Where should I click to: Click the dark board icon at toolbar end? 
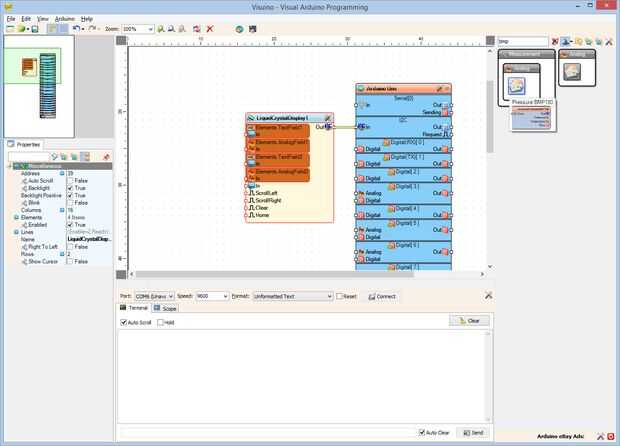[x=253, y=29]
